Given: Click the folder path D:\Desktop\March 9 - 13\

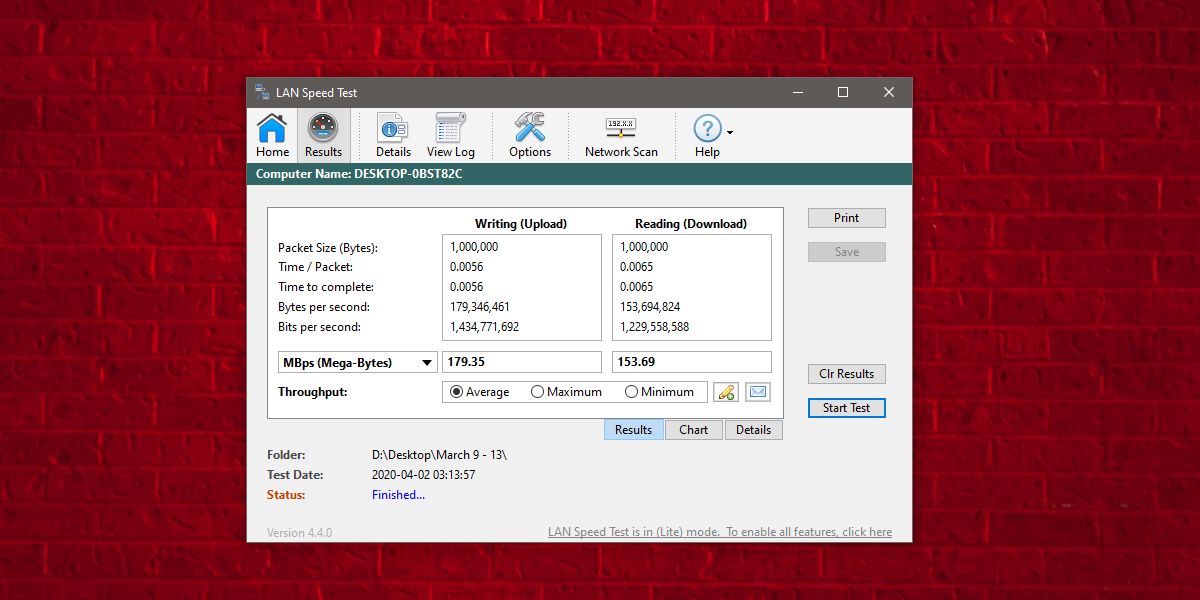Looking at the screenshot, I should pyautogui.click(x=439, y=455).
